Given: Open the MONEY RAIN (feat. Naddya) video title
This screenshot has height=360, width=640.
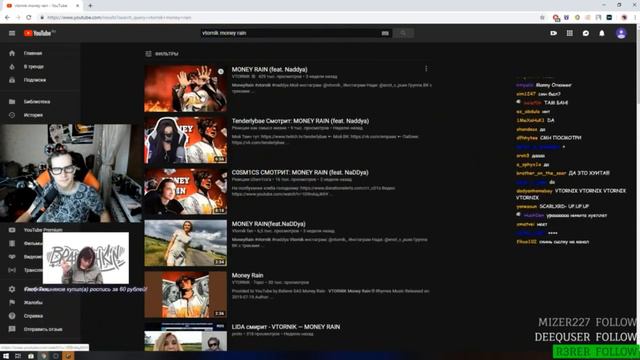Looking at the screenshot, I should coord(269,69).
